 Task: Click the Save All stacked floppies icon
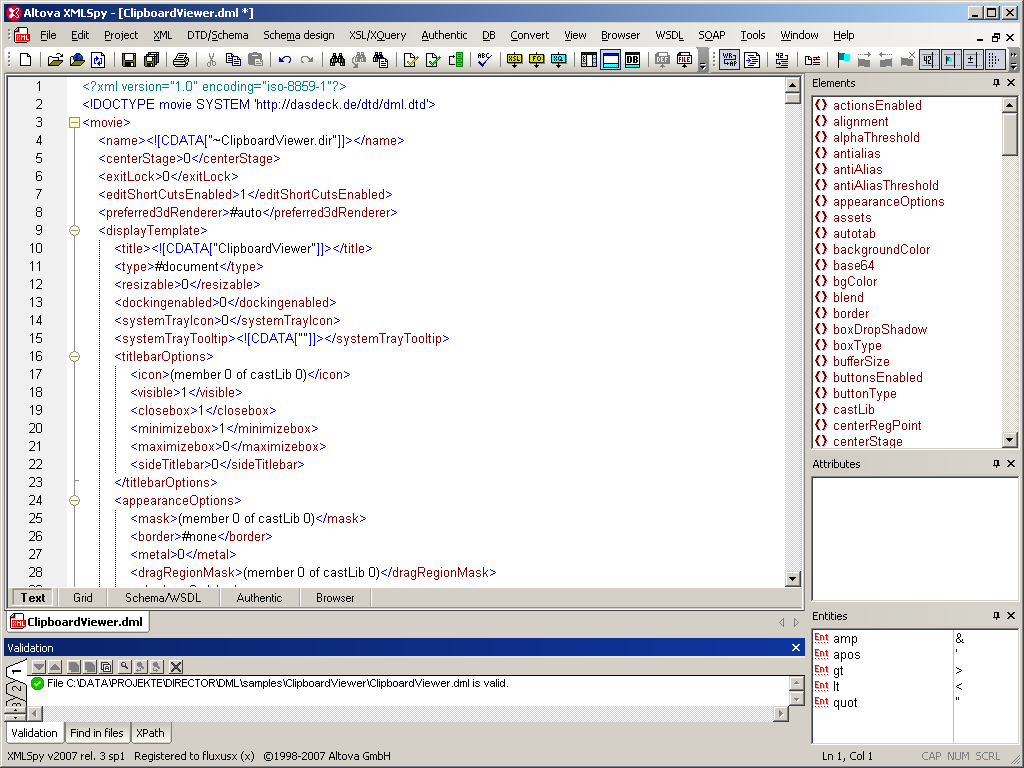point(151,60)
